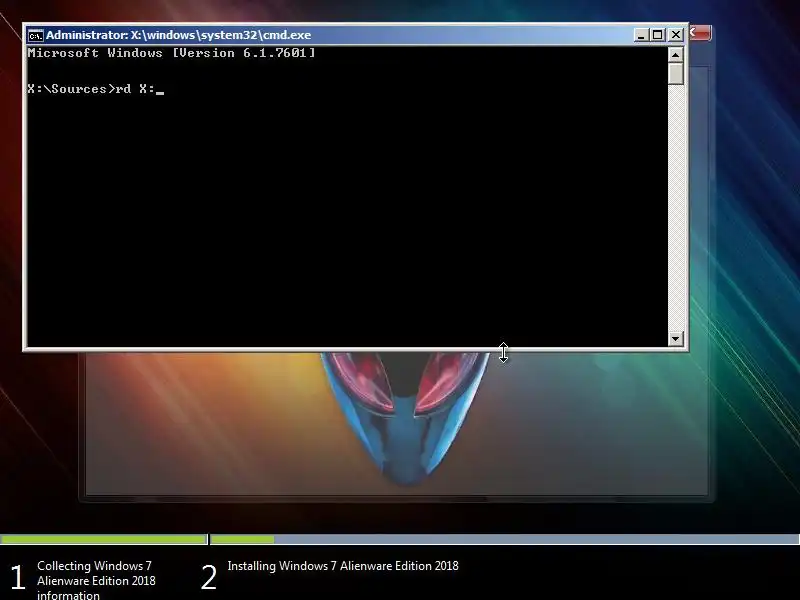Click the step 1 completed progress bar
Viewport: 800px width, 600px height.
pos(104,539)
